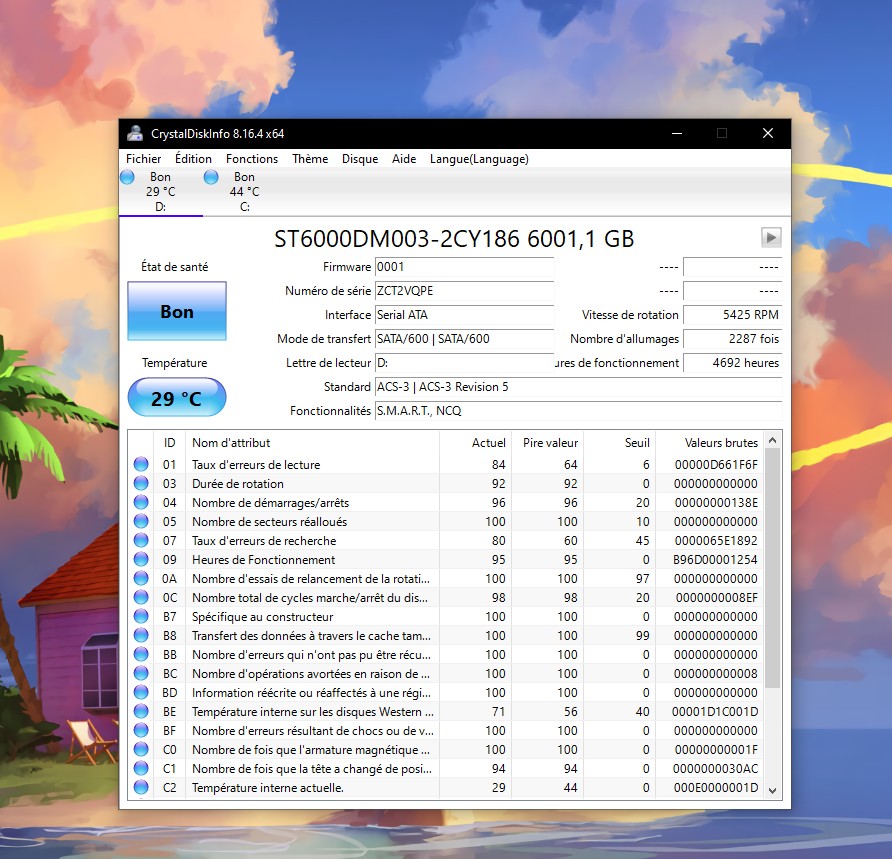
Task: Select row Spécifique au constructeur
Action: [x=447, y=616]
